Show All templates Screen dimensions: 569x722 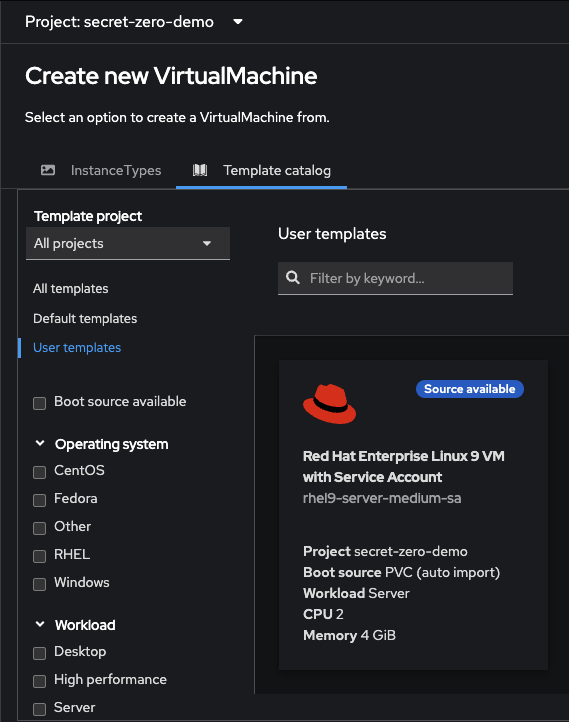(70, 289)
